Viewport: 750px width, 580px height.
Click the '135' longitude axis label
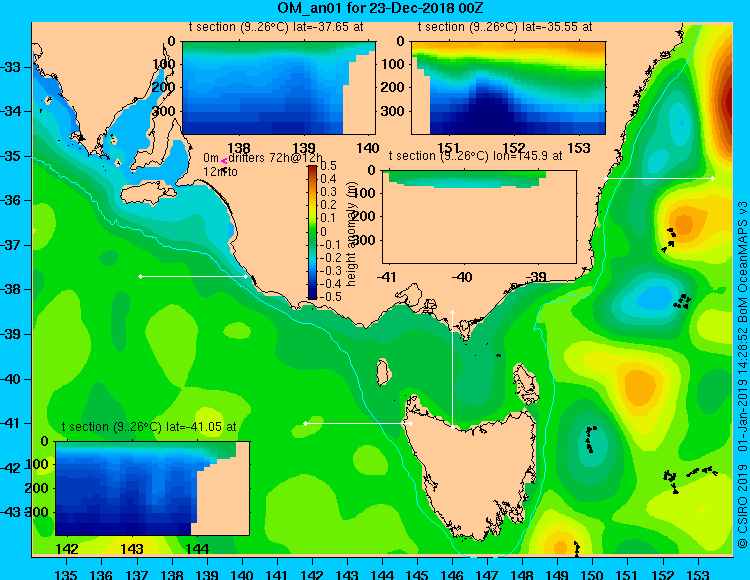pyautogui.click(x=66, y=575)
